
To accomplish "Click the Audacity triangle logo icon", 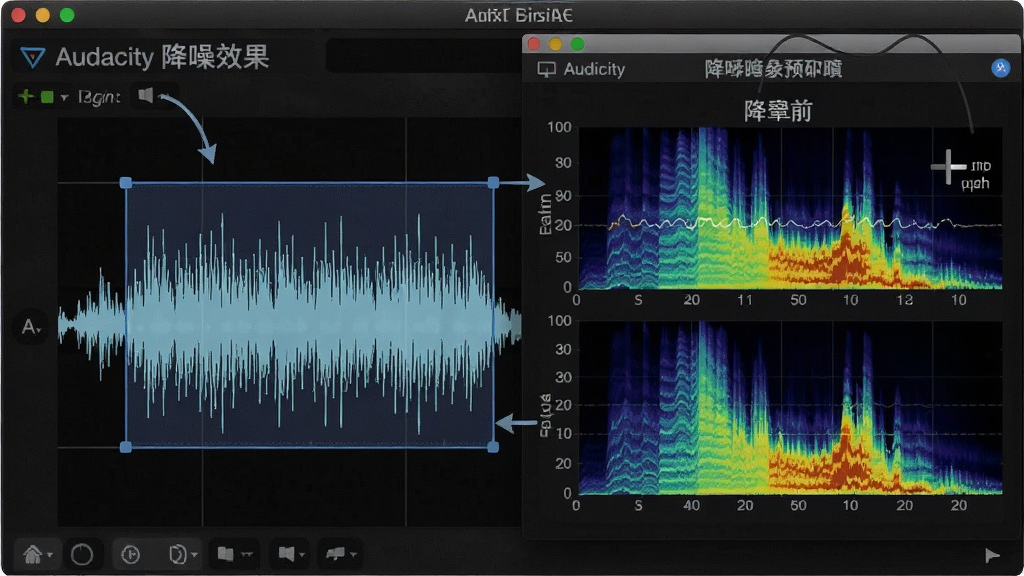I will (32, 57).
